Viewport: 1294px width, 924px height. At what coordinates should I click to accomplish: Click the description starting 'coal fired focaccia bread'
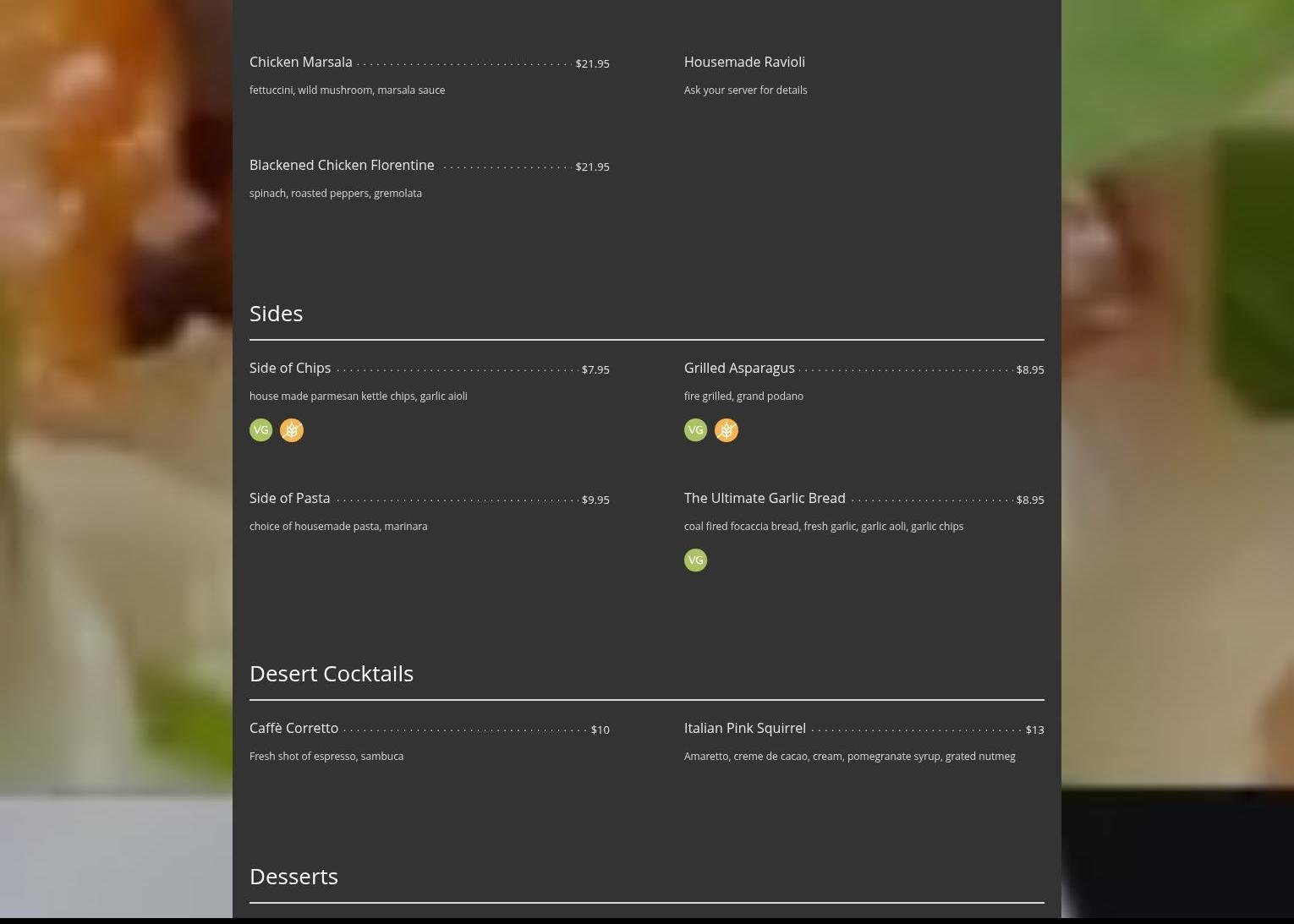coord(824,526)
